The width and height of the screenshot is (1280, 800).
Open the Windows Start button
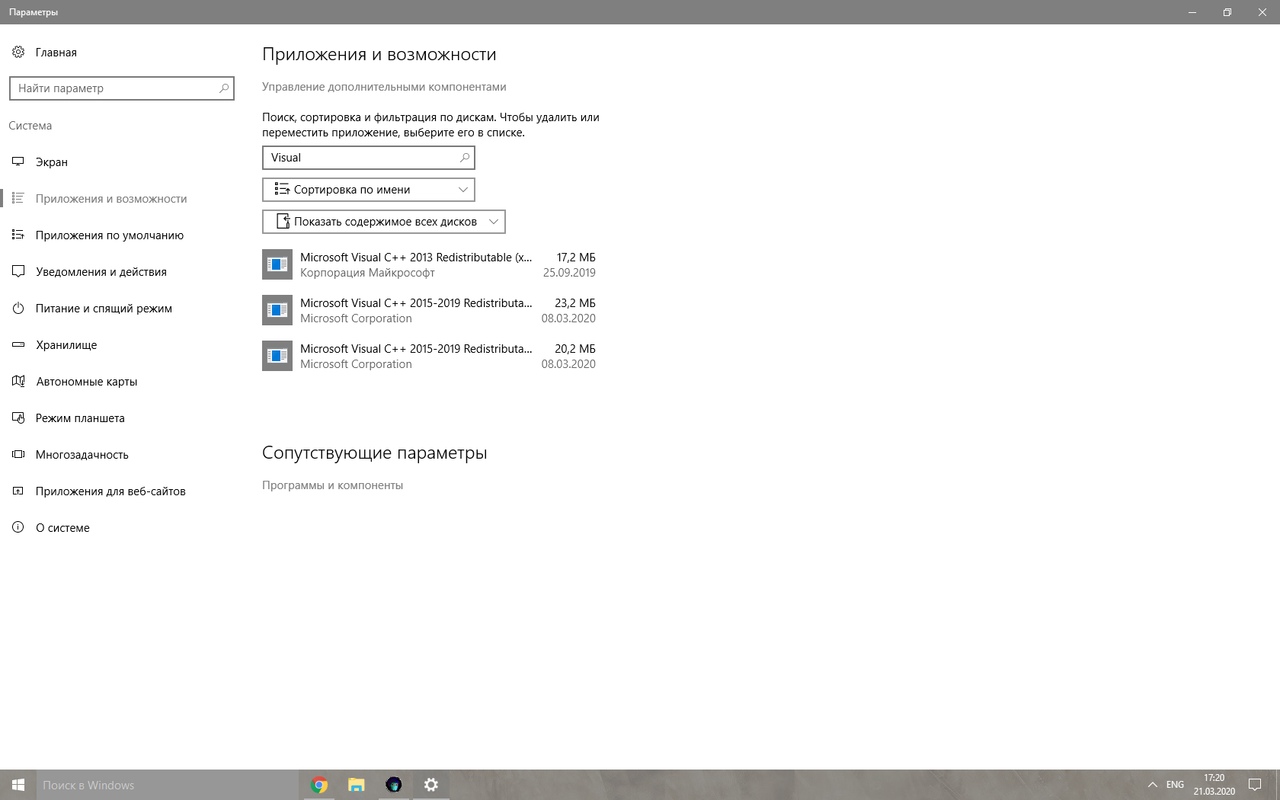pos(18,785)
